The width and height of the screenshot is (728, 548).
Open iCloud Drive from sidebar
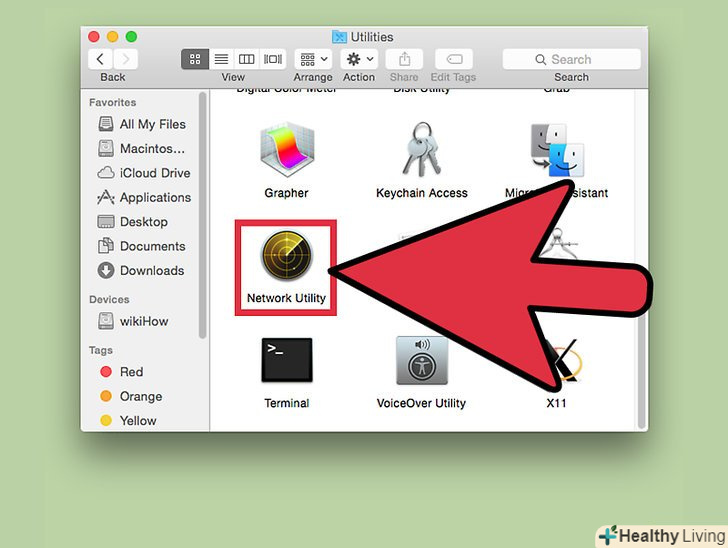point(143,173)
